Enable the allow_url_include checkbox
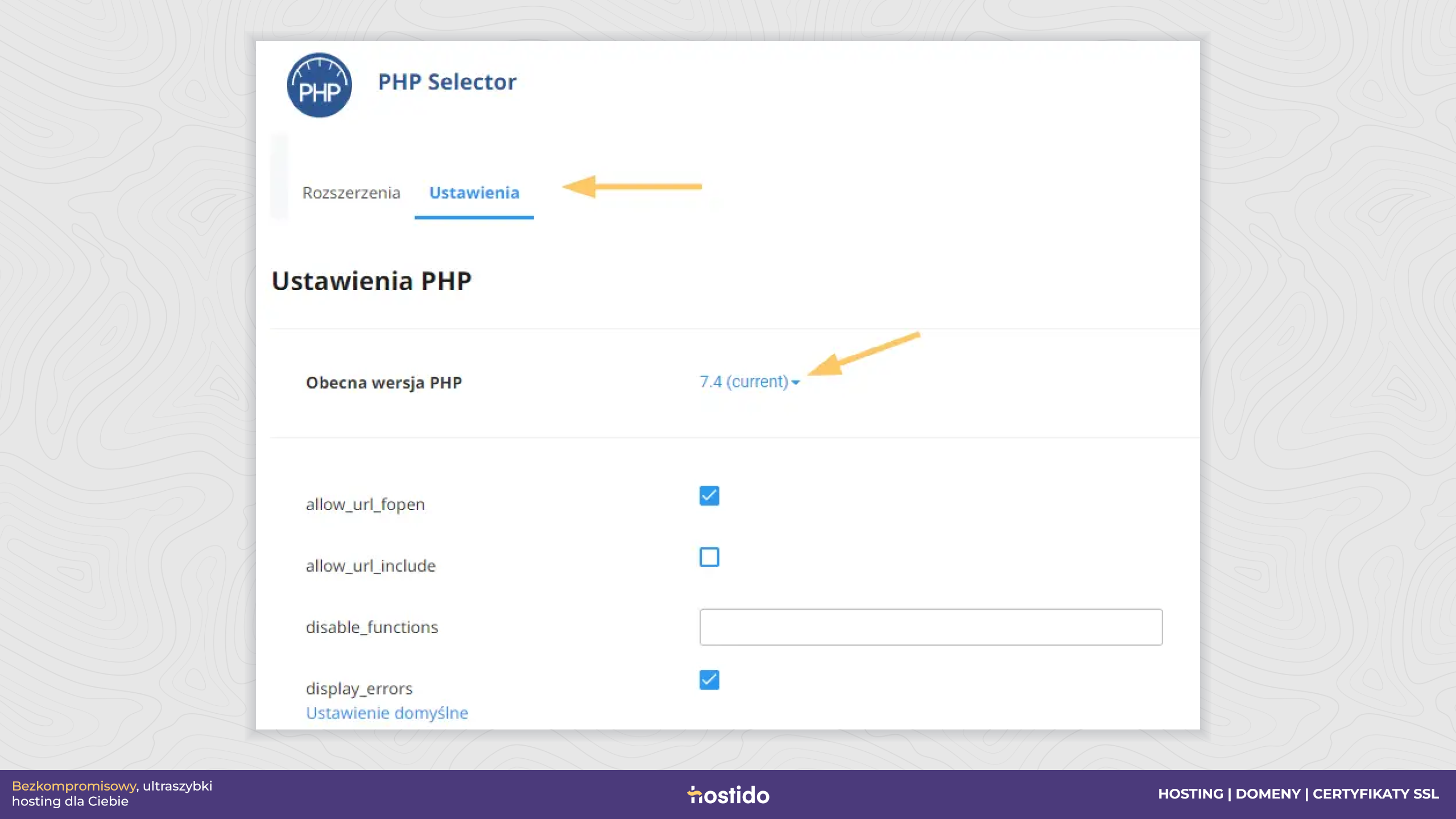This screenshot has width=1456, height=819. [x=709, y=557]
